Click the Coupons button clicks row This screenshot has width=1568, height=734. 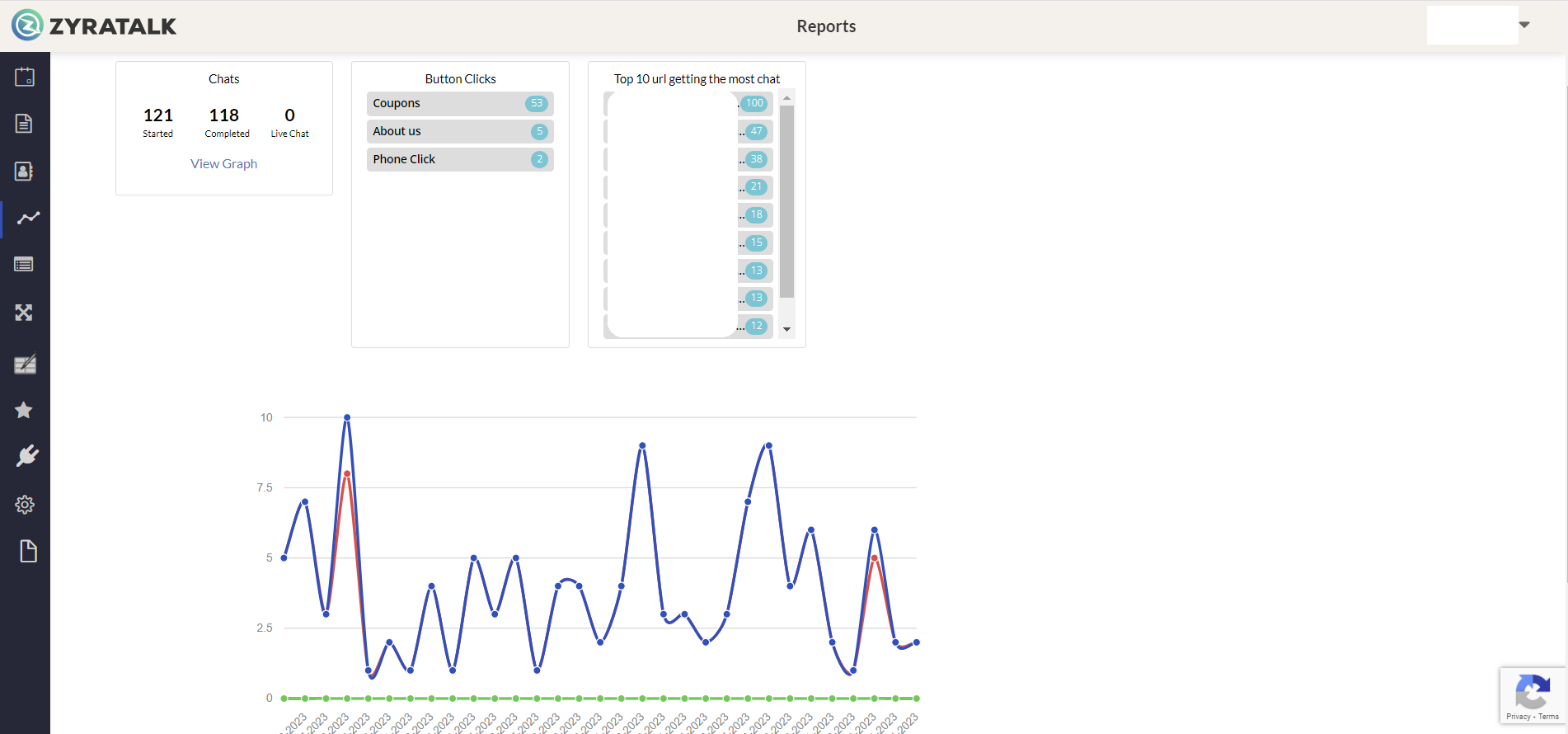[460, 103]
